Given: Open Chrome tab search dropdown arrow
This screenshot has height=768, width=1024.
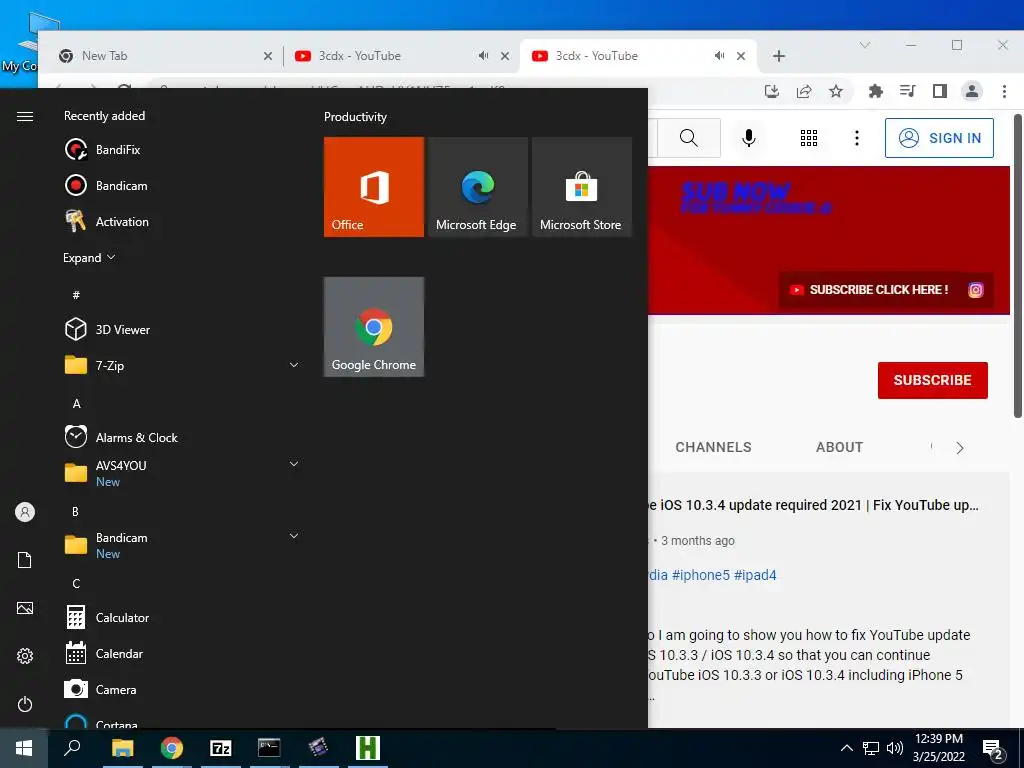Looking at the screenshot, I should coord(865,45).
